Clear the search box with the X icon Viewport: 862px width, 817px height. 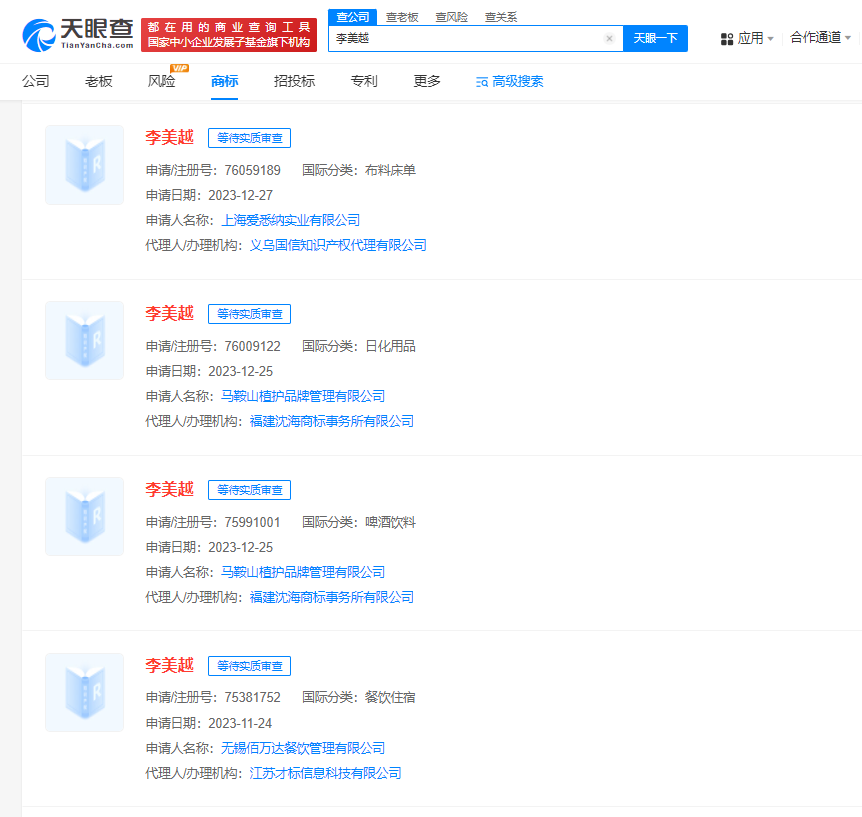click(609, 38)
